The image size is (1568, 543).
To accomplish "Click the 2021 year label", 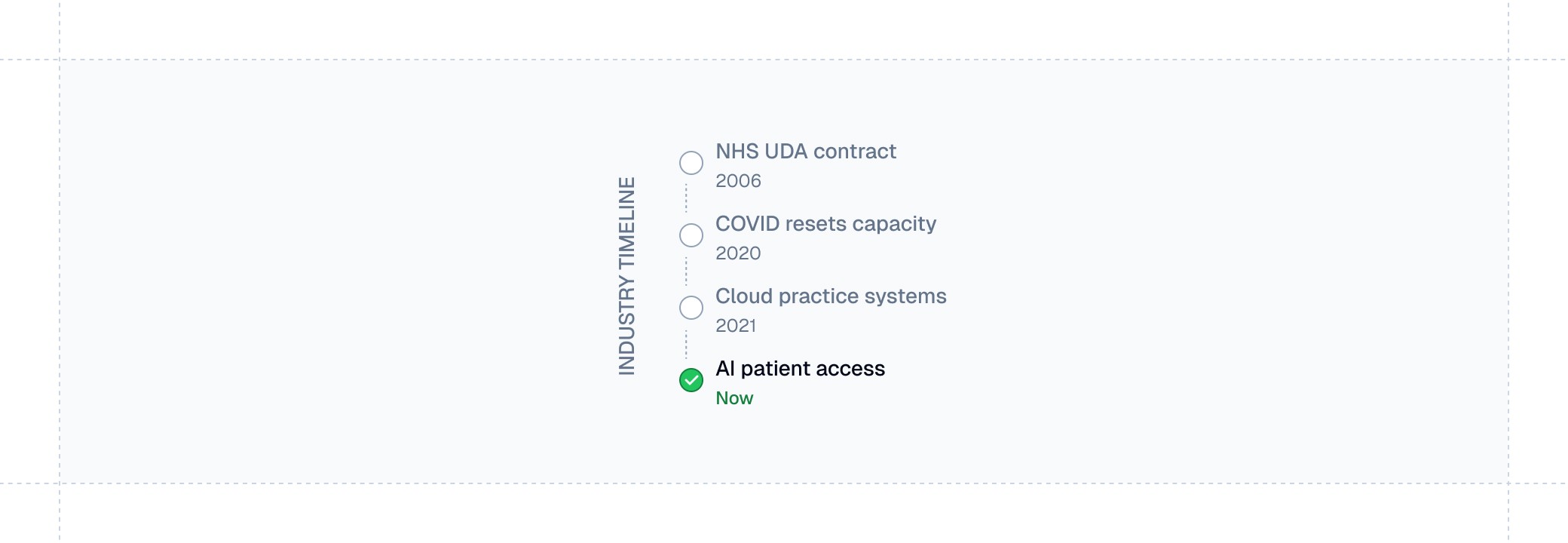I will pos(736,326).
